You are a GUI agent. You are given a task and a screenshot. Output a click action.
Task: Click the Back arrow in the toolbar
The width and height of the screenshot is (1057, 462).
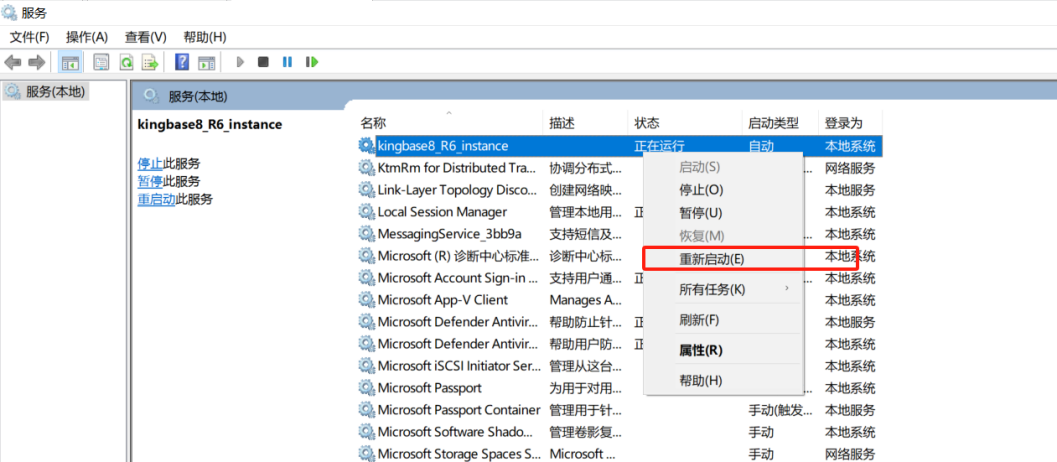13,62
